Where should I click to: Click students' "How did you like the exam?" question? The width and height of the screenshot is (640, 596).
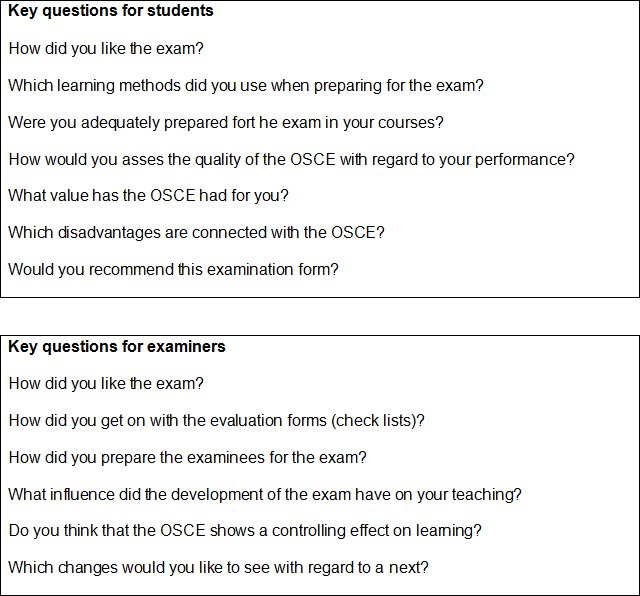tap(106, 48)
